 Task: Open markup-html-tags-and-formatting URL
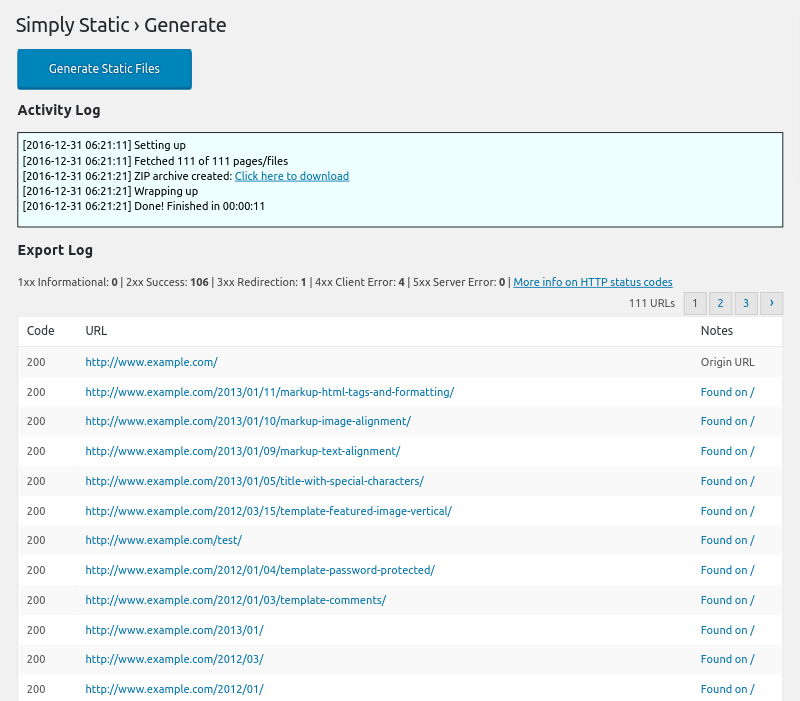click(269, 392)
